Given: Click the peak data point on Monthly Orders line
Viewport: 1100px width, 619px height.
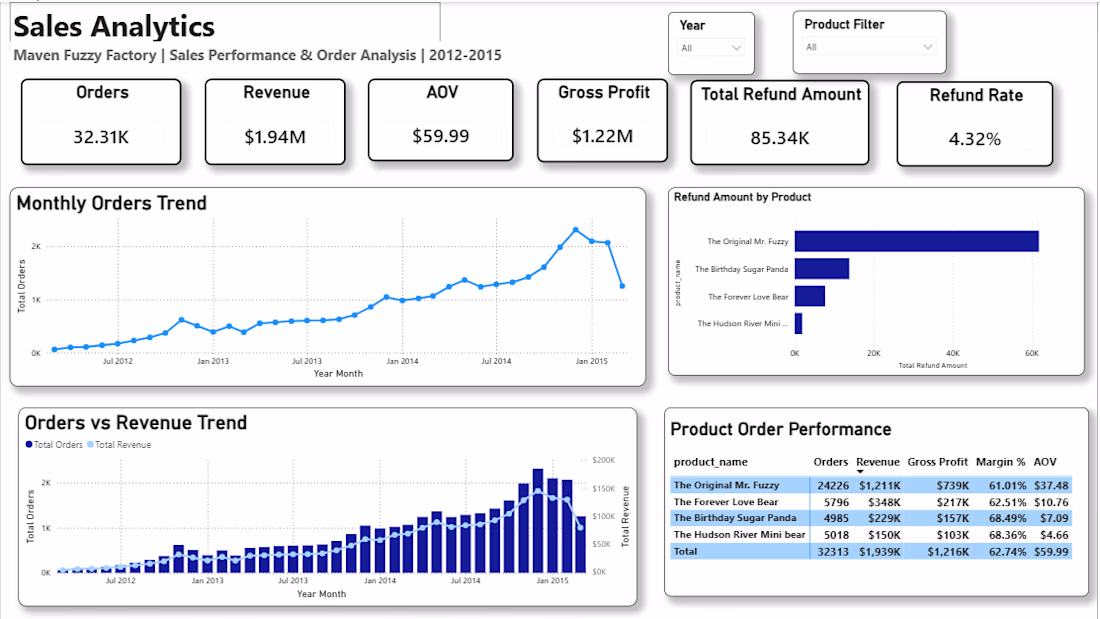Looking at the screenshot, I should [x=575, y=230].
